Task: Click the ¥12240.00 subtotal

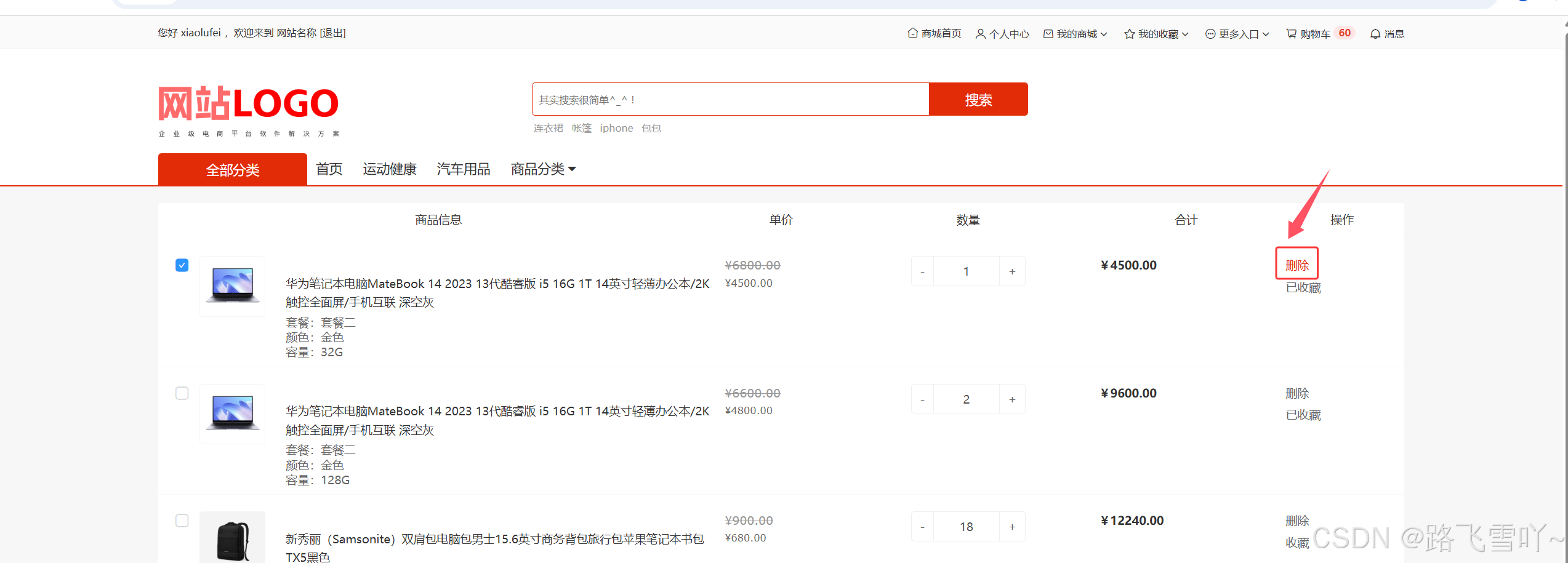Action: (x=1132, y=521)
